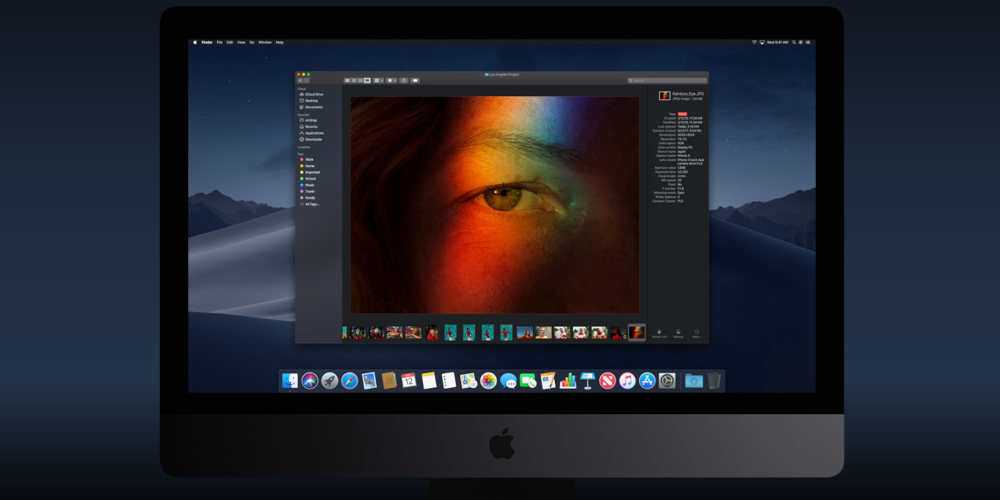
Task: Select Recents in Finder sidebar
Action: coord(309,126)
